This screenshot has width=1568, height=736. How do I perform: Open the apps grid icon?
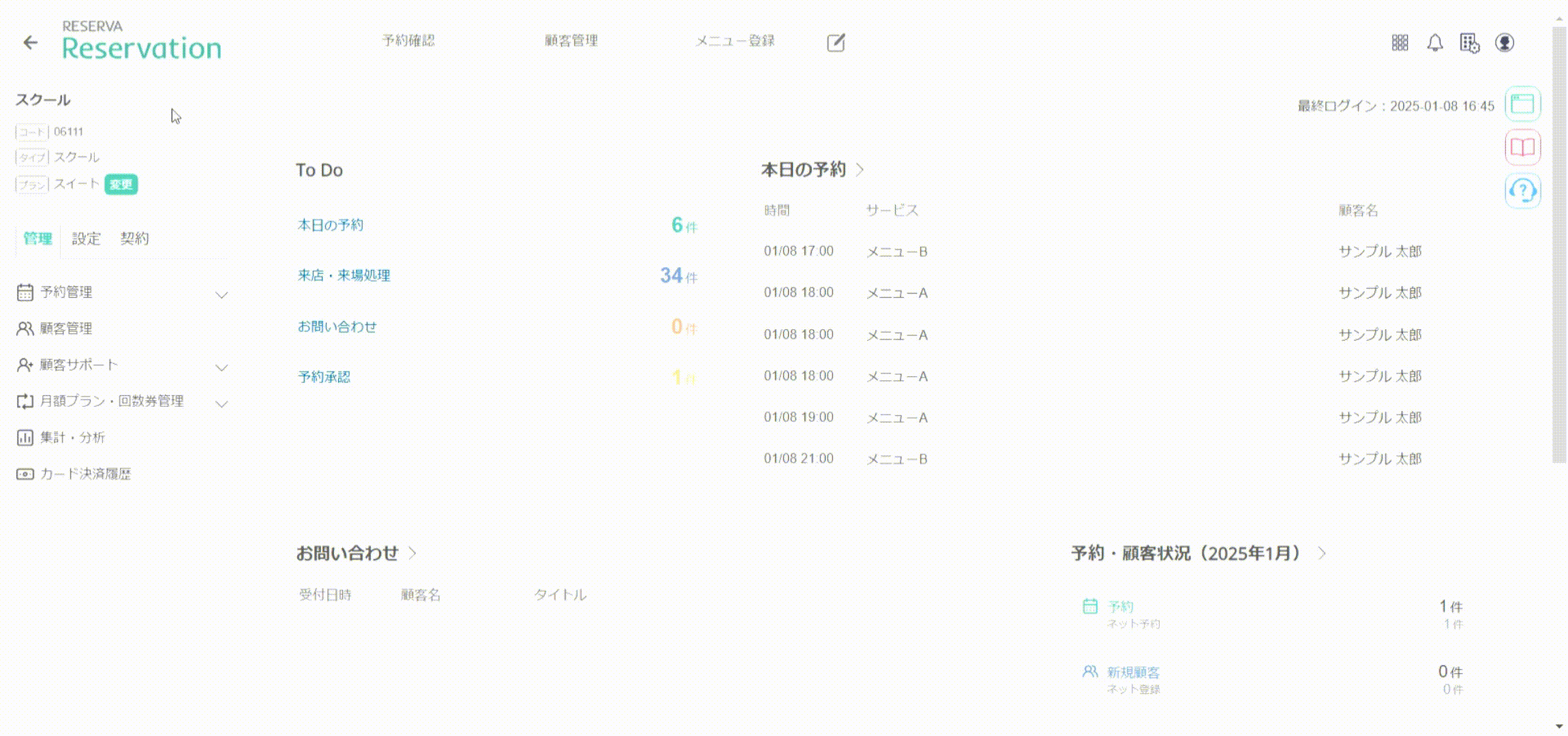click(1400, 43)
